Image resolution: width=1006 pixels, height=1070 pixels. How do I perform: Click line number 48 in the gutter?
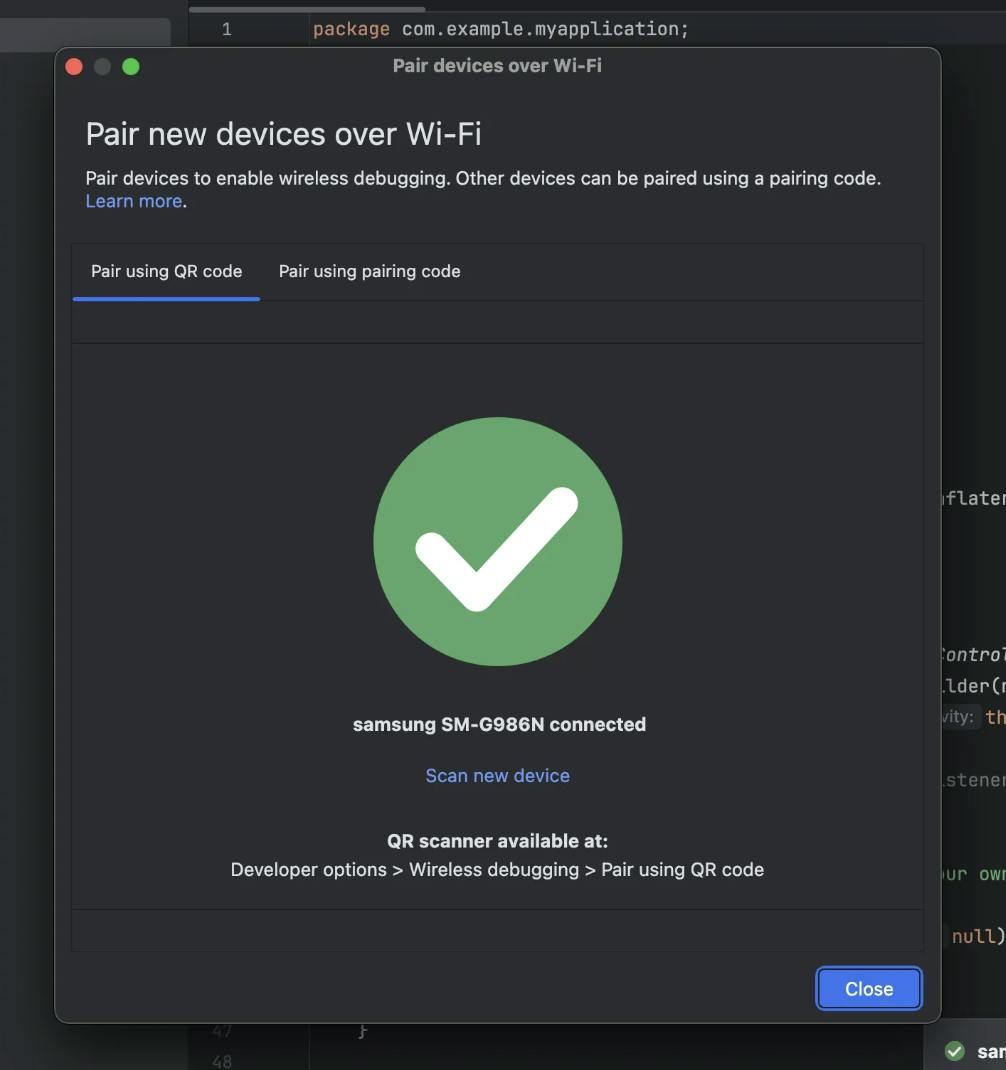click(x=222, y=1061)
